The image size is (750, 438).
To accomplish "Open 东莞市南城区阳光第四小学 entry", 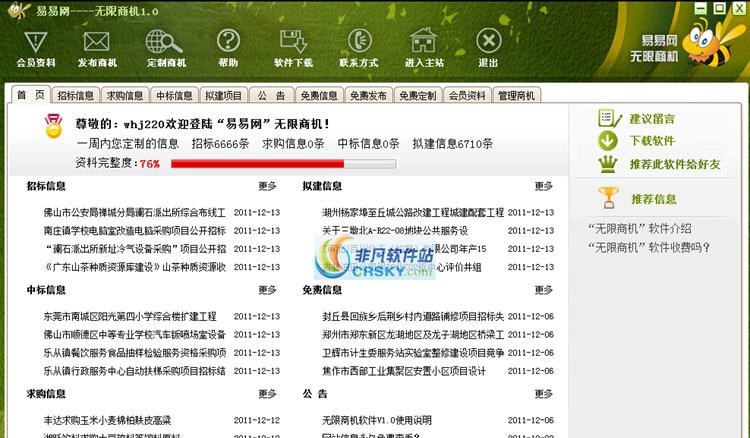I will (130, 316).
